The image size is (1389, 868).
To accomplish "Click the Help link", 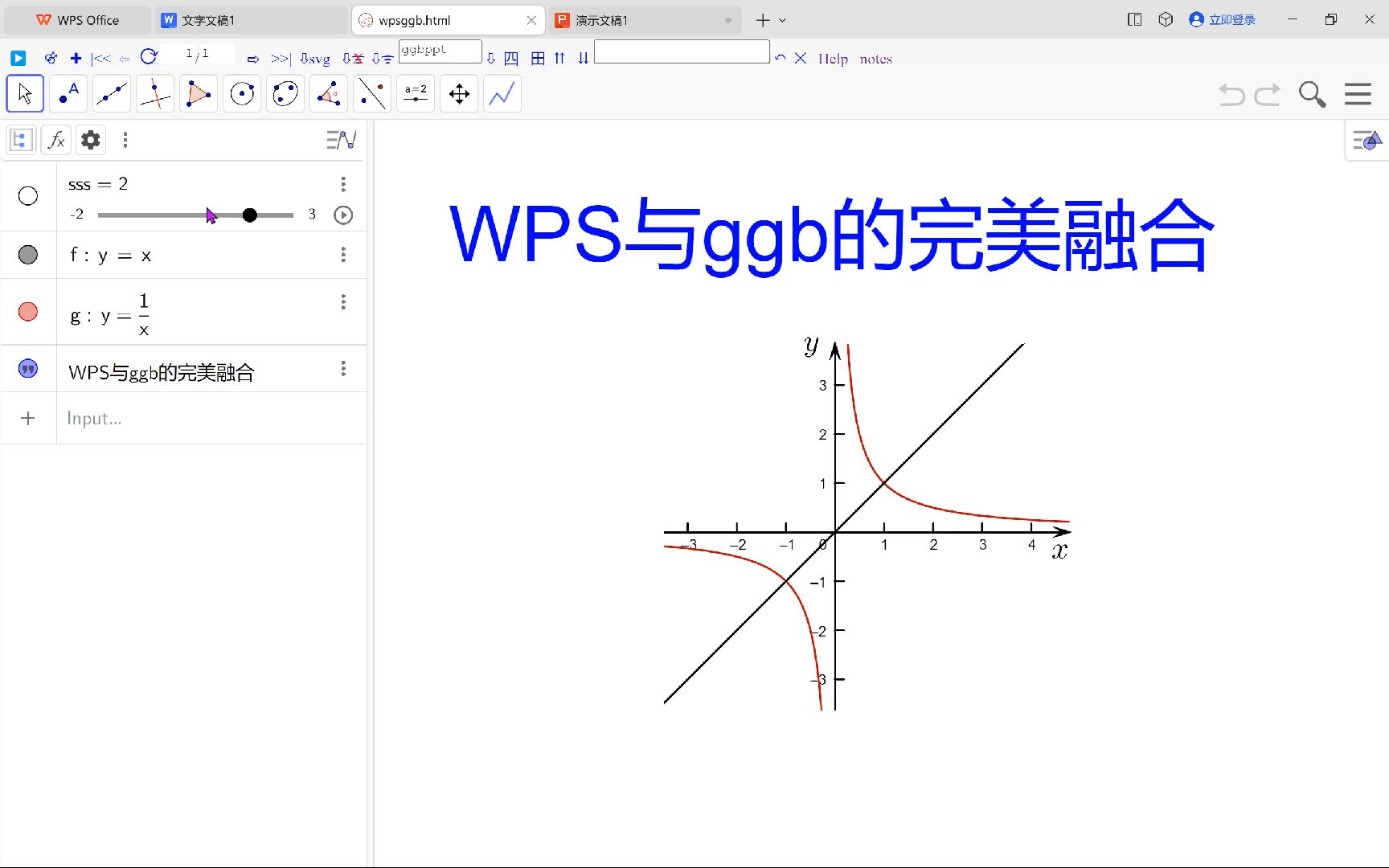I will pyautogui.click(x=833, y=58).
